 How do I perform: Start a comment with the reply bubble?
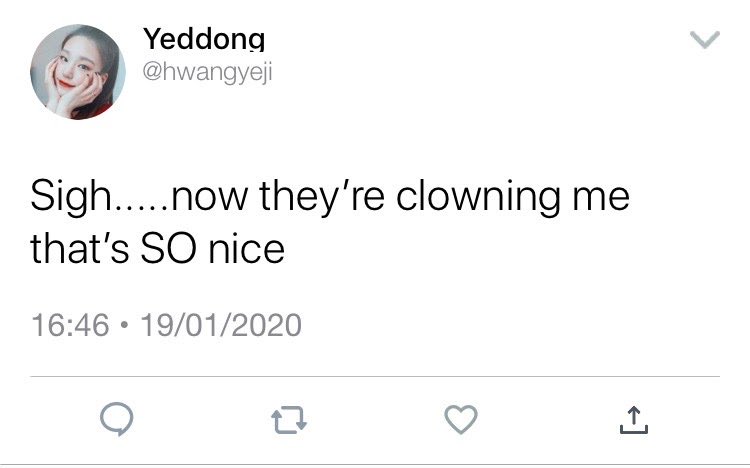[x=117, y=419]
